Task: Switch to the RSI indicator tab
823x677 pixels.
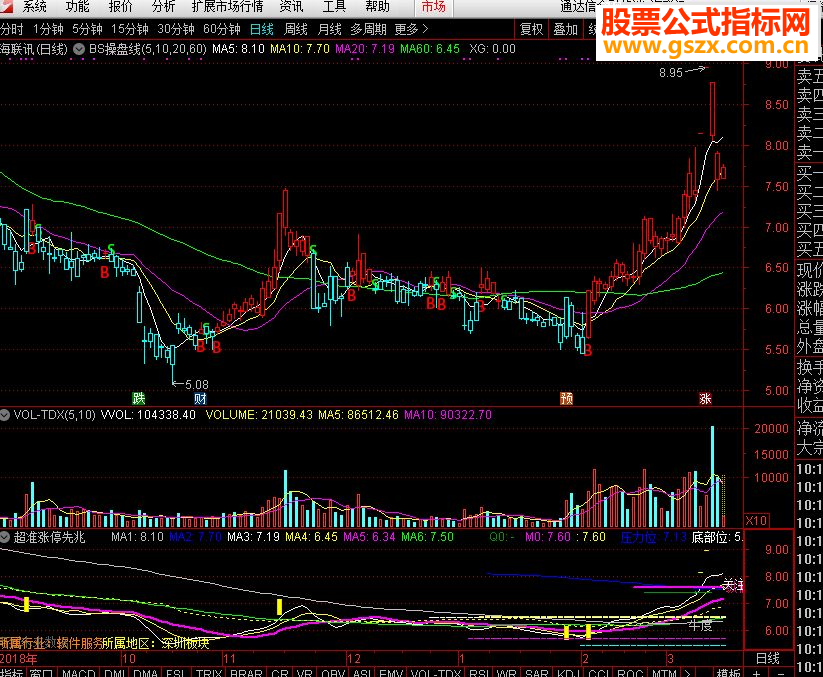Action: point(478,673)
